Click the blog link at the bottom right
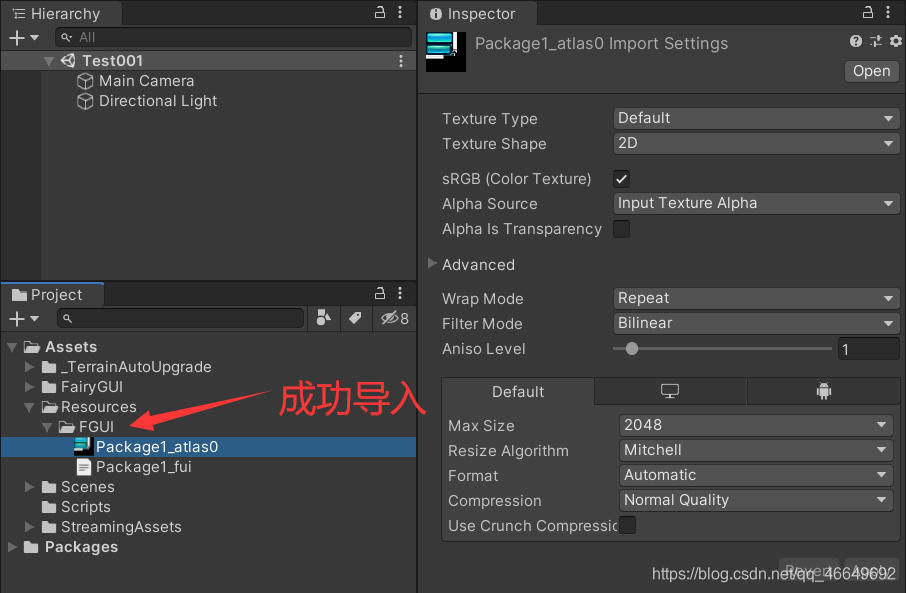Image resolution: width=906 pixels, height=593 pixels. (x=772, y=574)
